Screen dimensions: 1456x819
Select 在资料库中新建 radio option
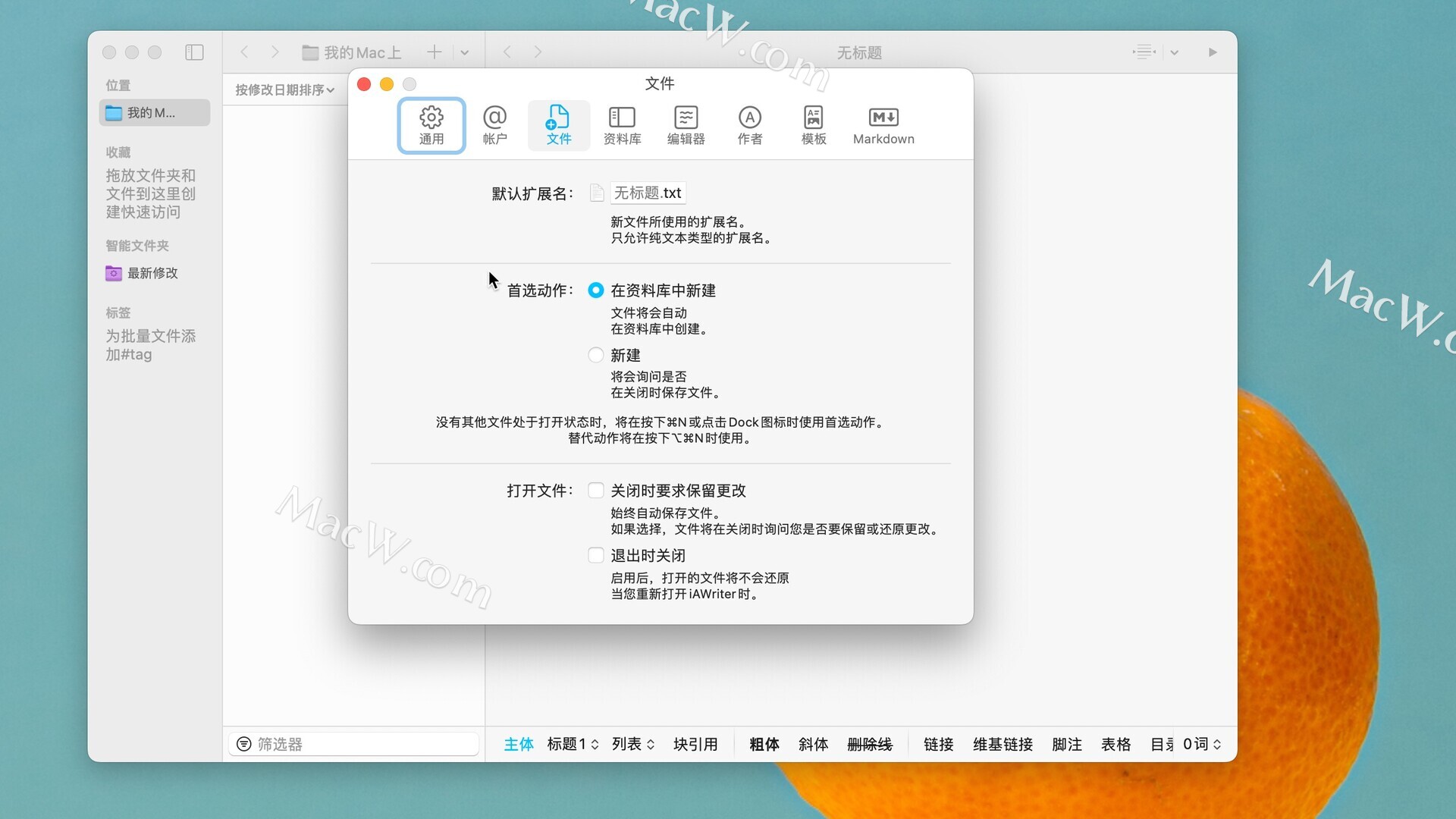pyautogui.click(x=596, y=290)
